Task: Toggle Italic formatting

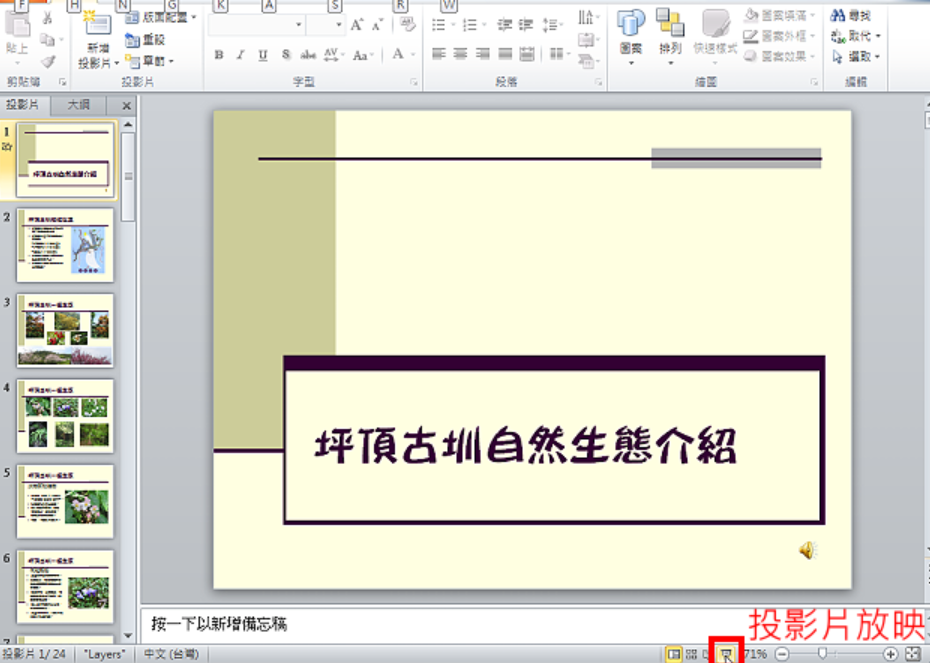Action: coord(240,55)
